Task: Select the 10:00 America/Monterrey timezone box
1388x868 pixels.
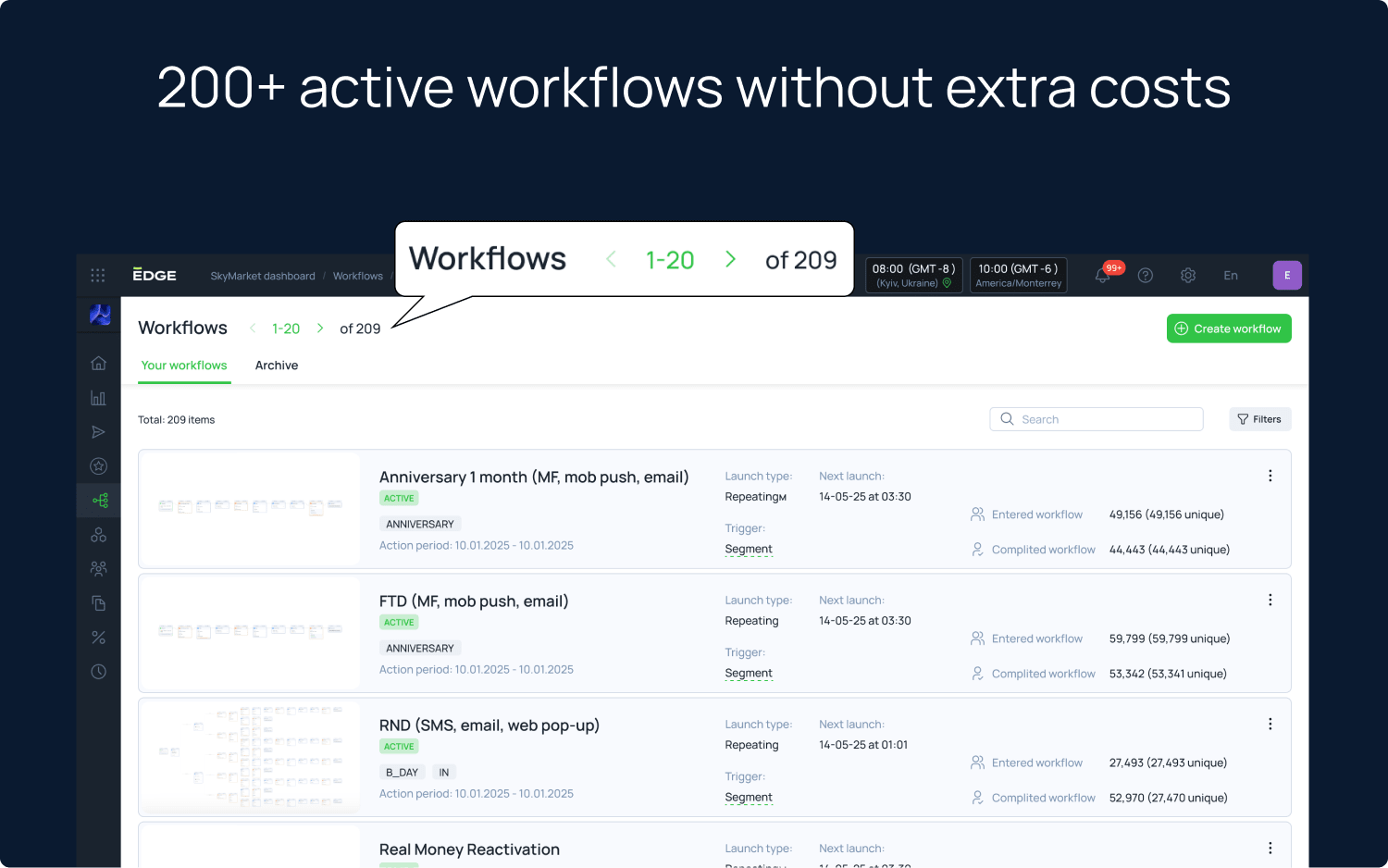Action: (x=1019, y=275)
